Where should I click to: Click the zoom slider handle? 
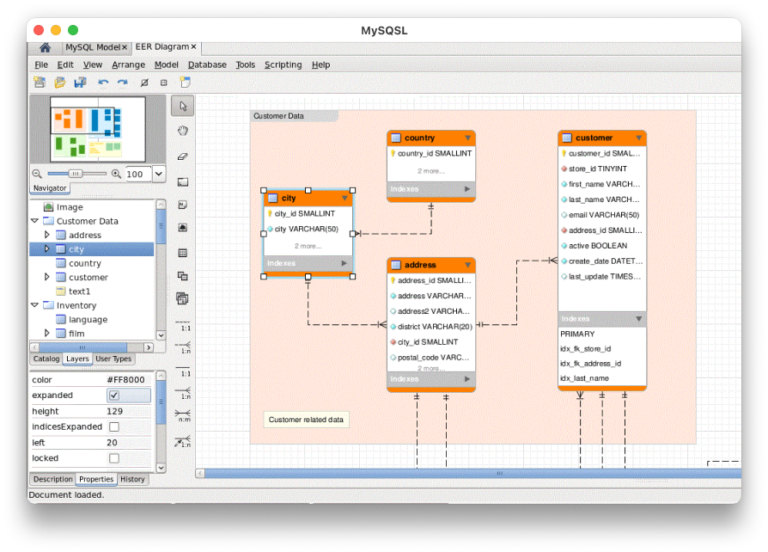(x=75, y=173)
